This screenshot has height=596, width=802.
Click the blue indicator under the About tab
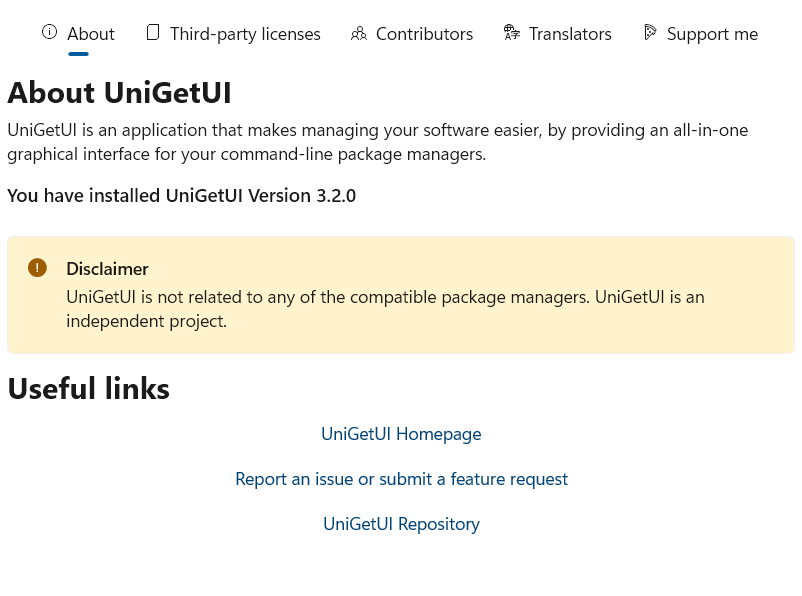(x=78, y=51)
